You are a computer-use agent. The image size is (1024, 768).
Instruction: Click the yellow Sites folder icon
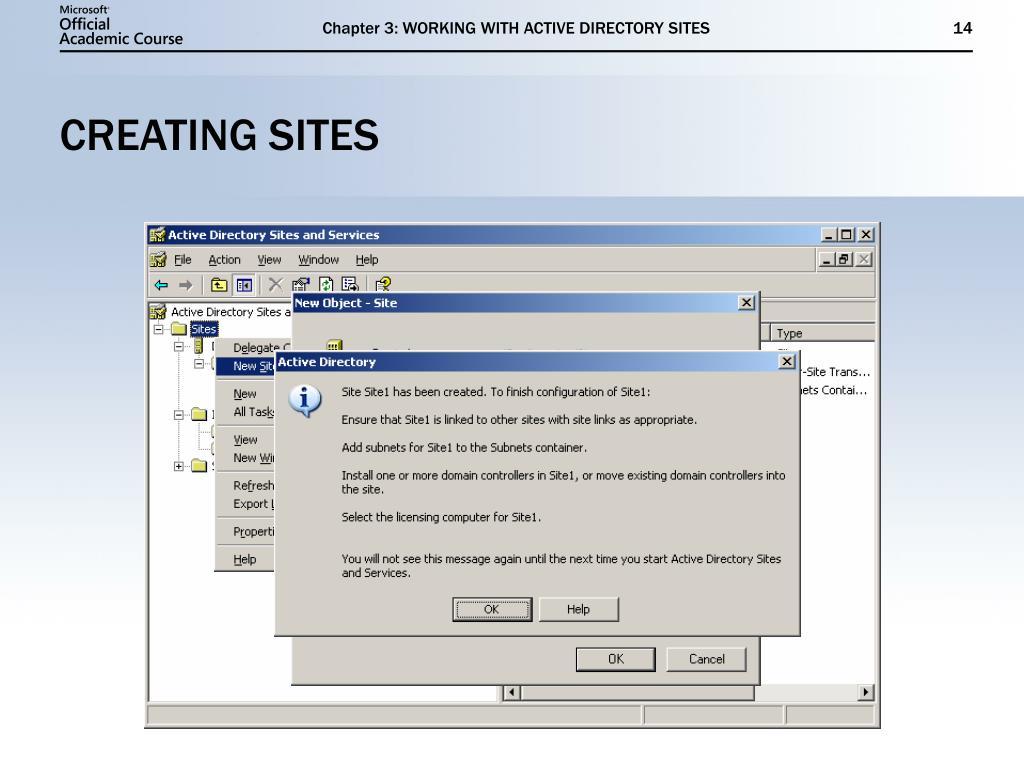click(x=179, y=328)
